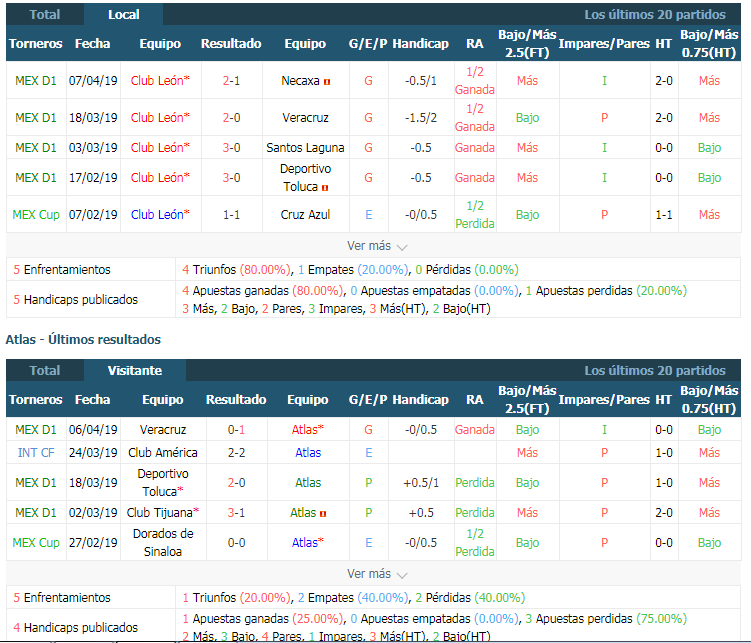Switch to the Total tab in Club León table

coord(45,14)
